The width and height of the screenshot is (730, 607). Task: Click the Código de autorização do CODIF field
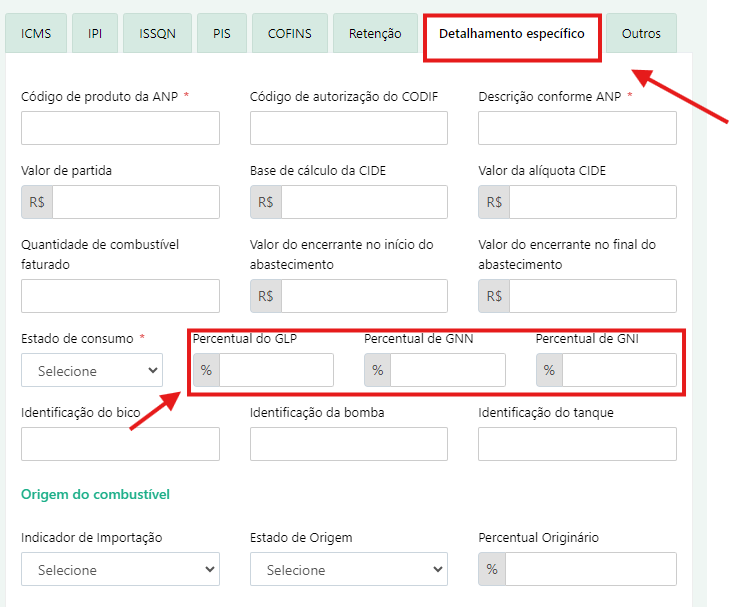click(x=349, y=128)
